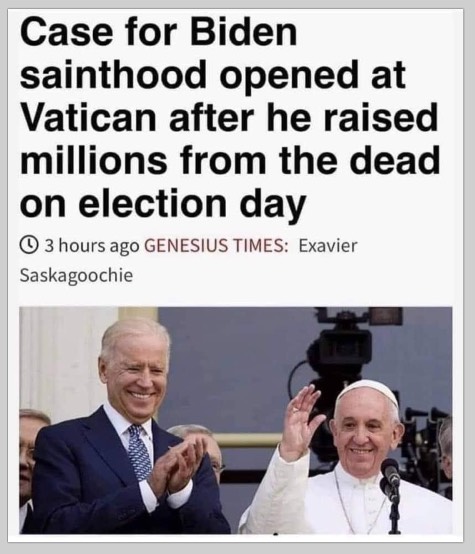Click the author name 'Exavier'
Image resolution: width=475 pixels, height=554 pixels.
click(x=328, y=246)
